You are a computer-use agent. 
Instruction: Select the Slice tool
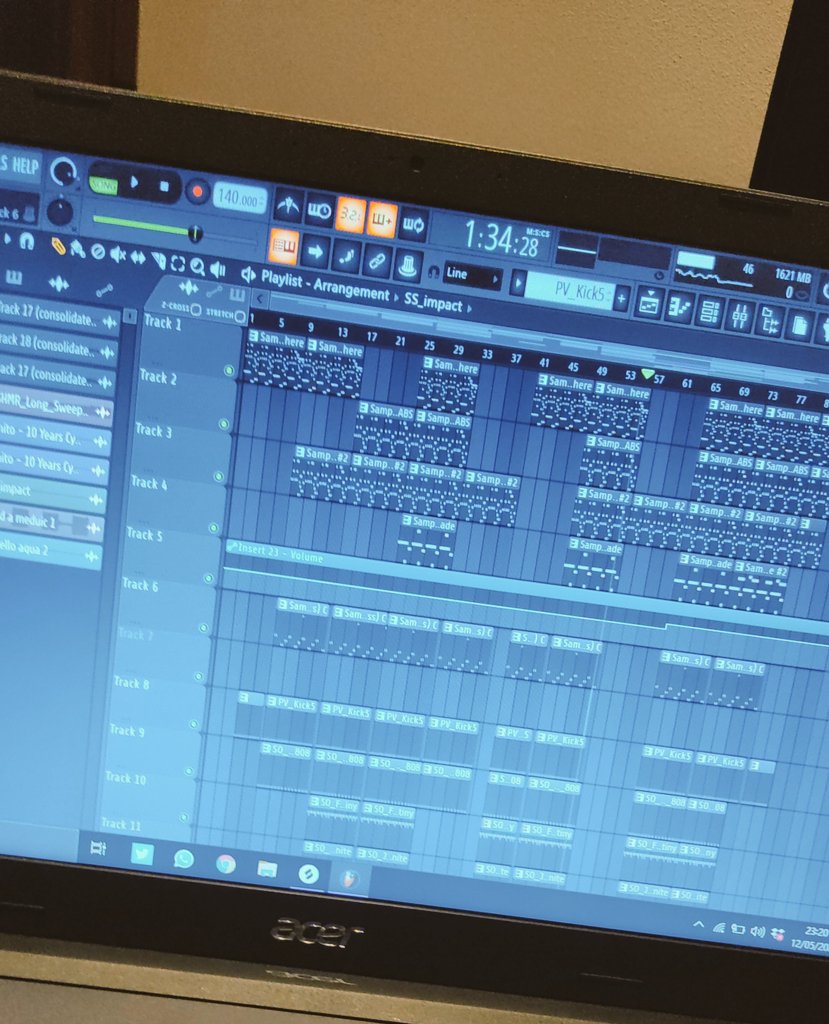pos(158,261)
